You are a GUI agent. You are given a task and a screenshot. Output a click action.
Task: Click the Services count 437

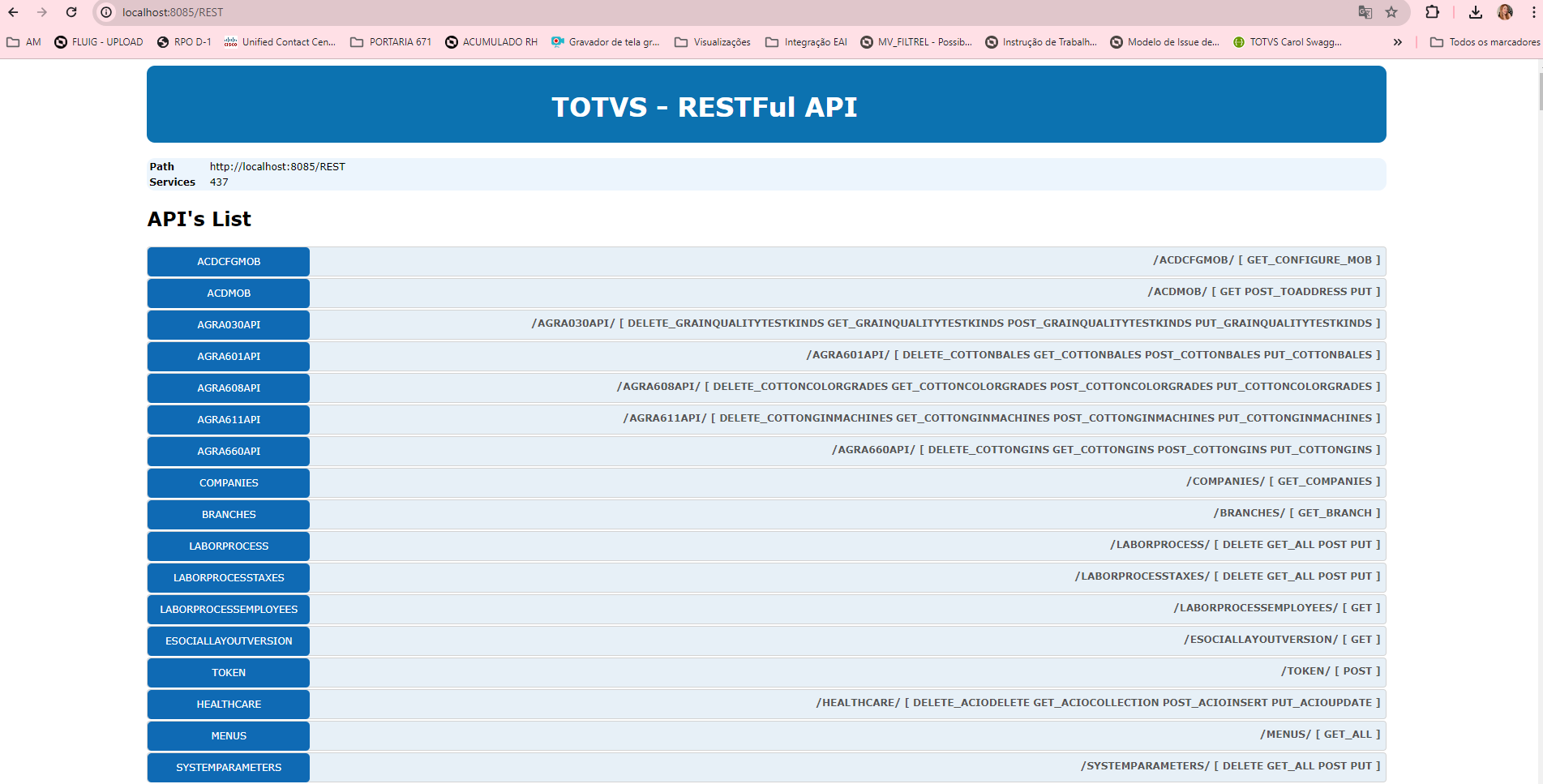[x=219, y=182]
